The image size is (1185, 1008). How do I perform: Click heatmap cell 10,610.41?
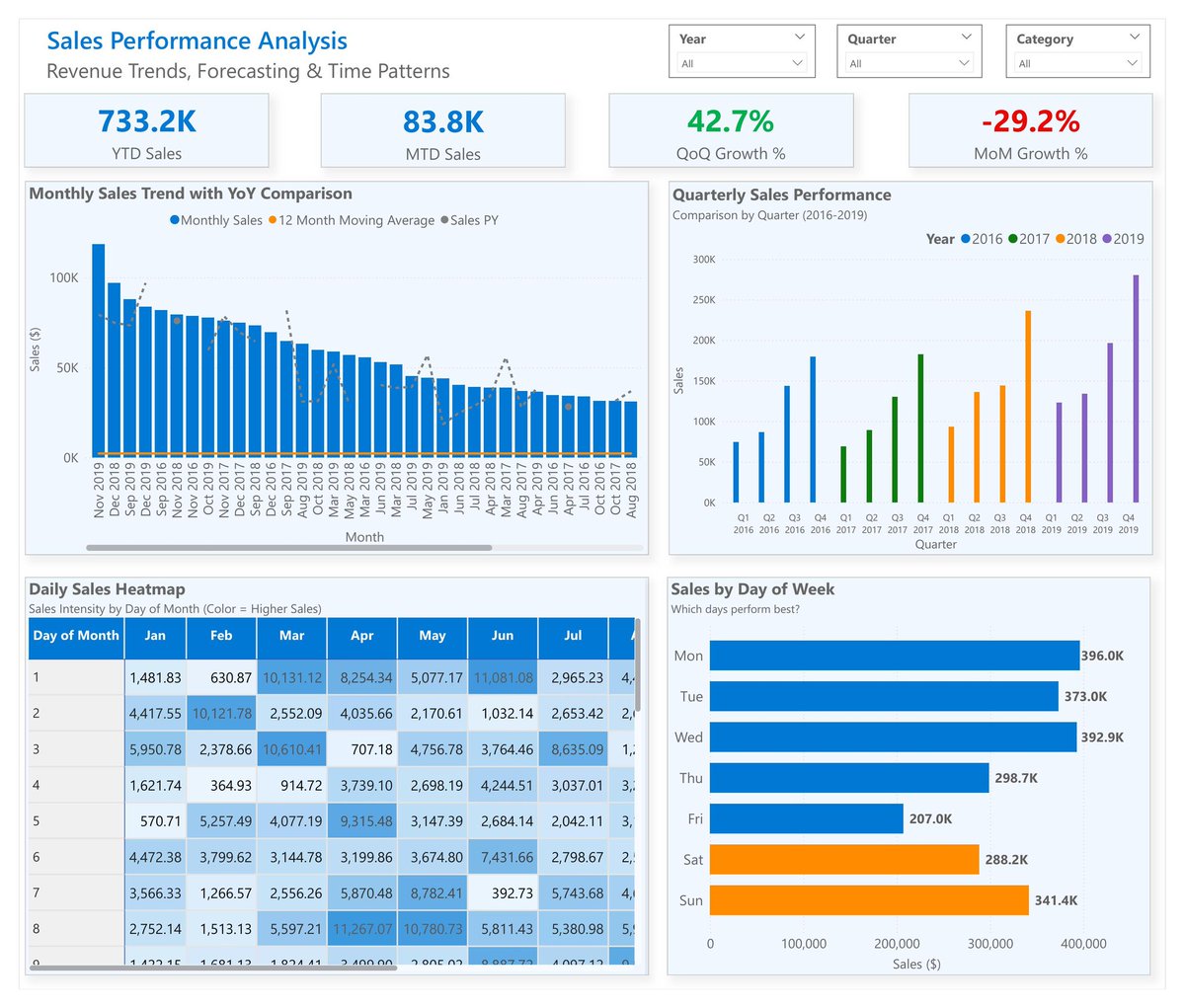click(292, 749)
